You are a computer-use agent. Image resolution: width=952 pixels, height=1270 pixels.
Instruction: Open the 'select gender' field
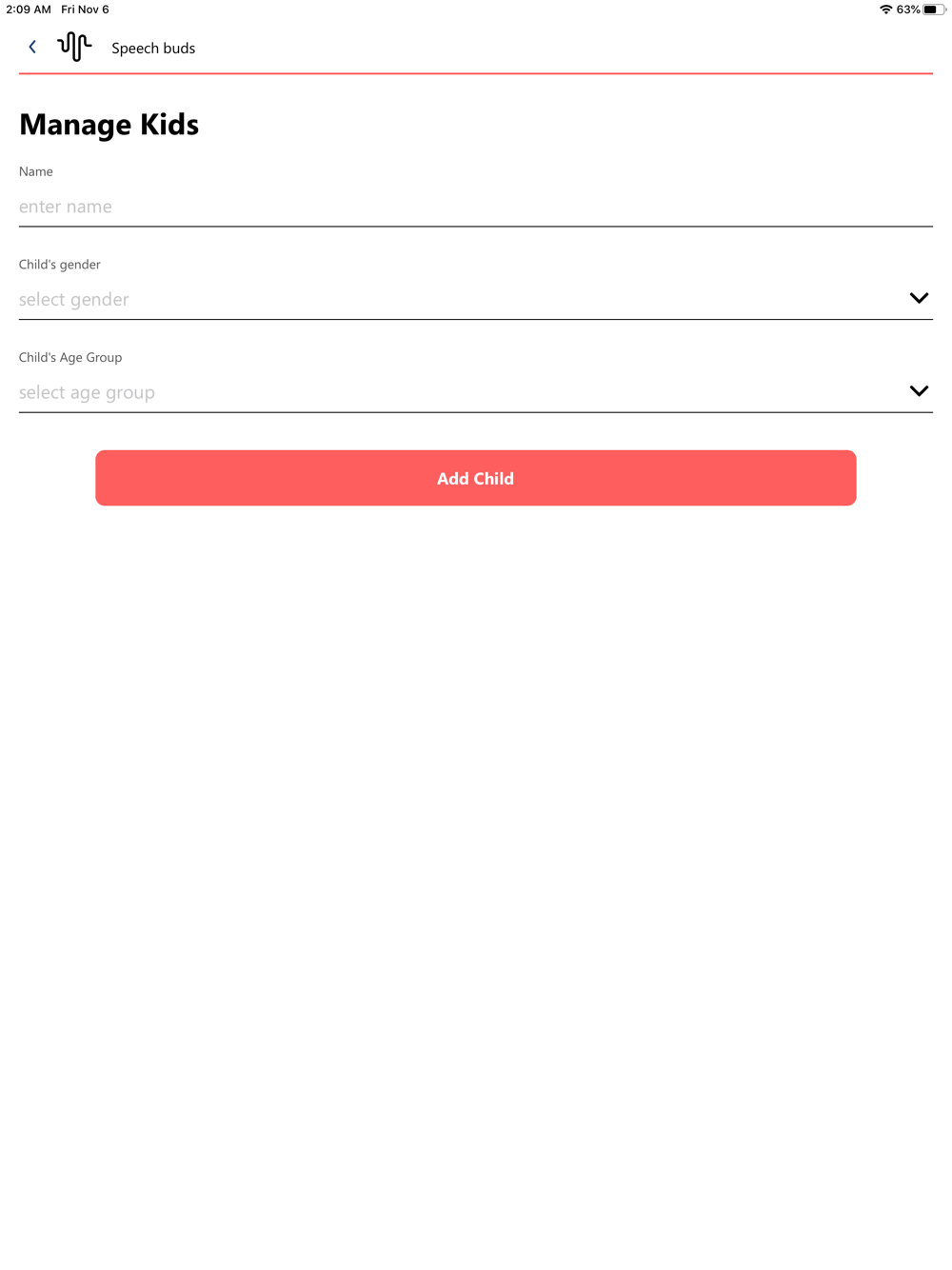tap(457, 300)
